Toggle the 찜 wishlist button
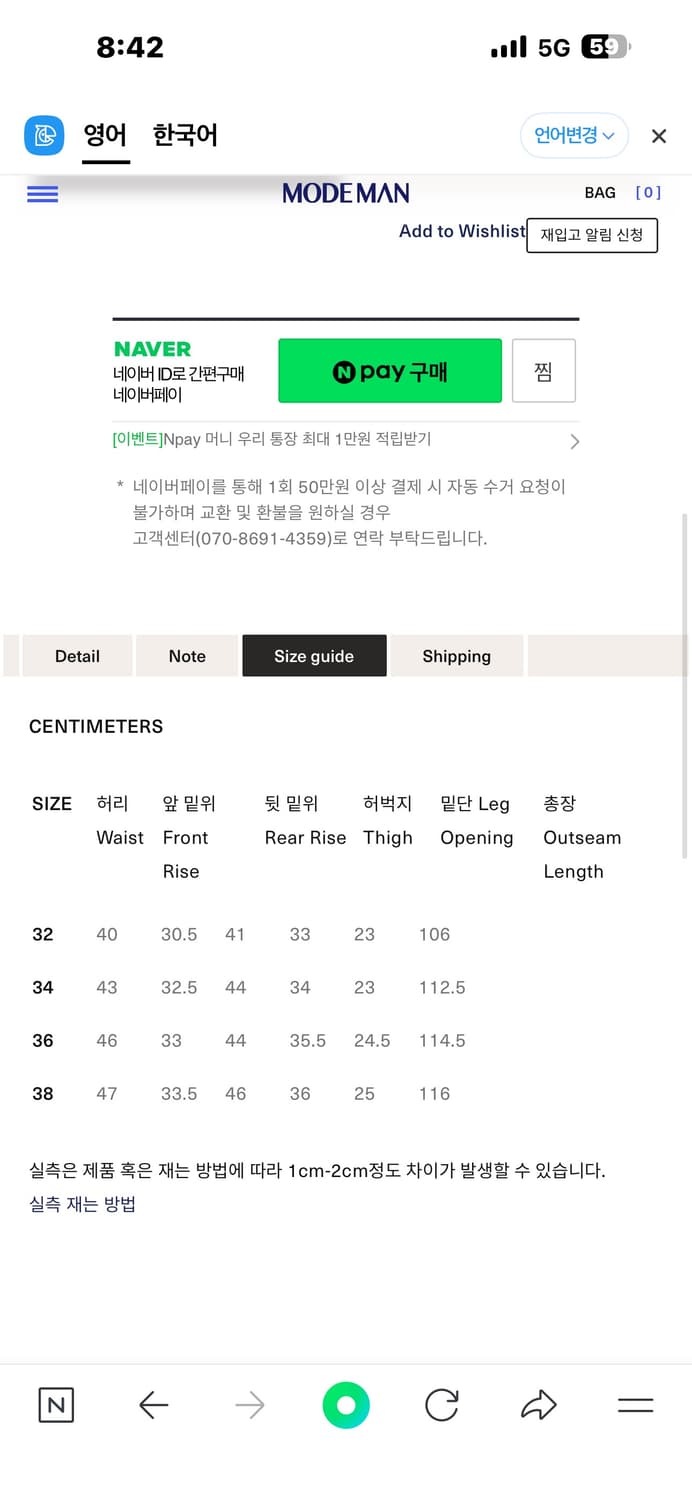692x1500 pixels. [x=543, y=370]
